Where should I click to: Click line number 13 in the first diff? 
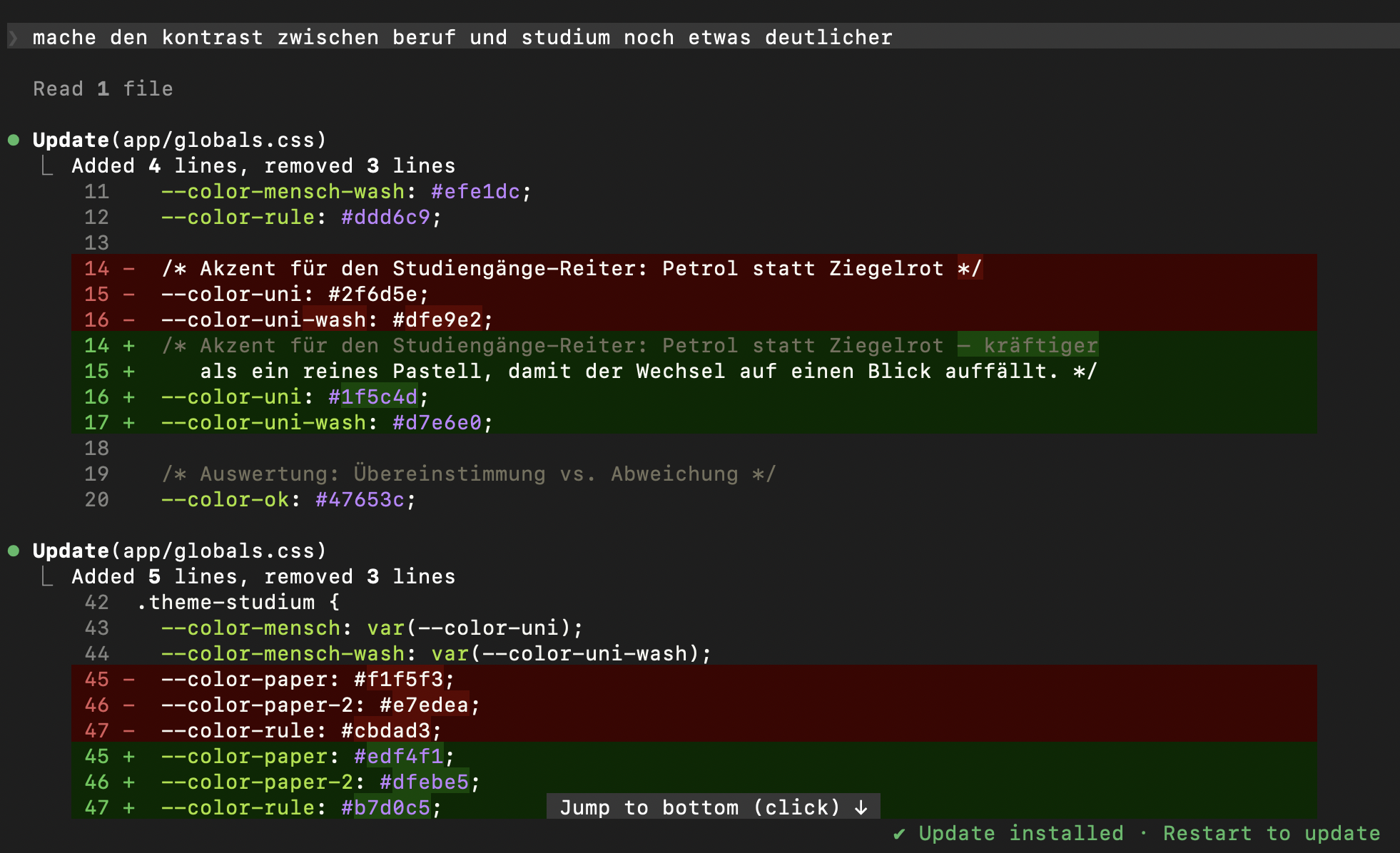(x=97, y=242)
